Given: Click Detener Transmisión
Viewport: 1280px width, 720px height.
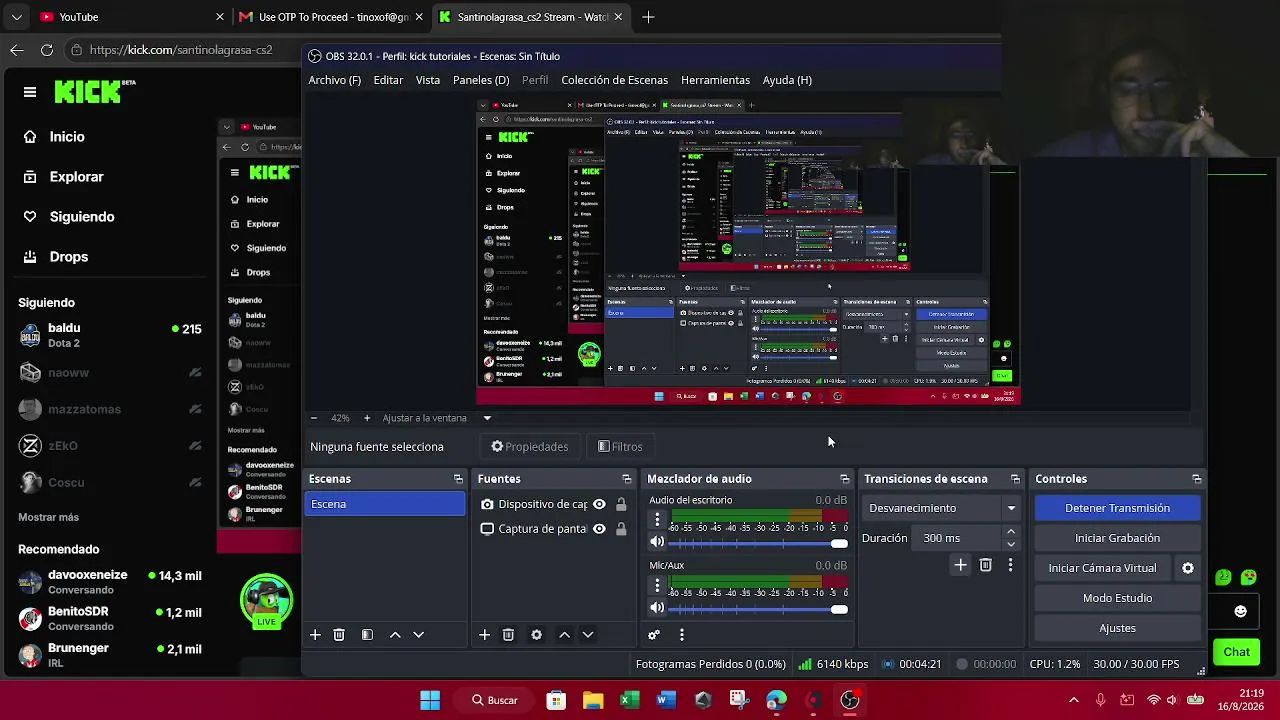Looking at the screenshot, I should pyautogui.click(x=1117, y=508).
